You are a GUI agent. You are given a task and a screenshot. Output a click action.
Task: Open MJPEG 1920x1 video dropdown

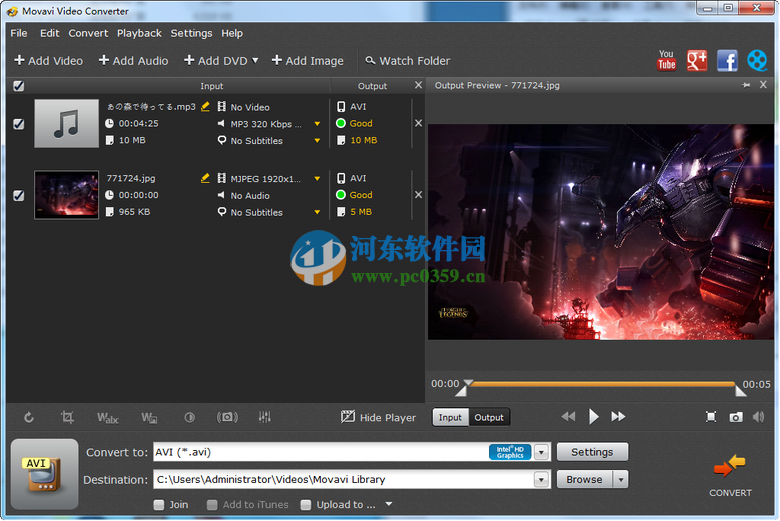pos(317,179)
